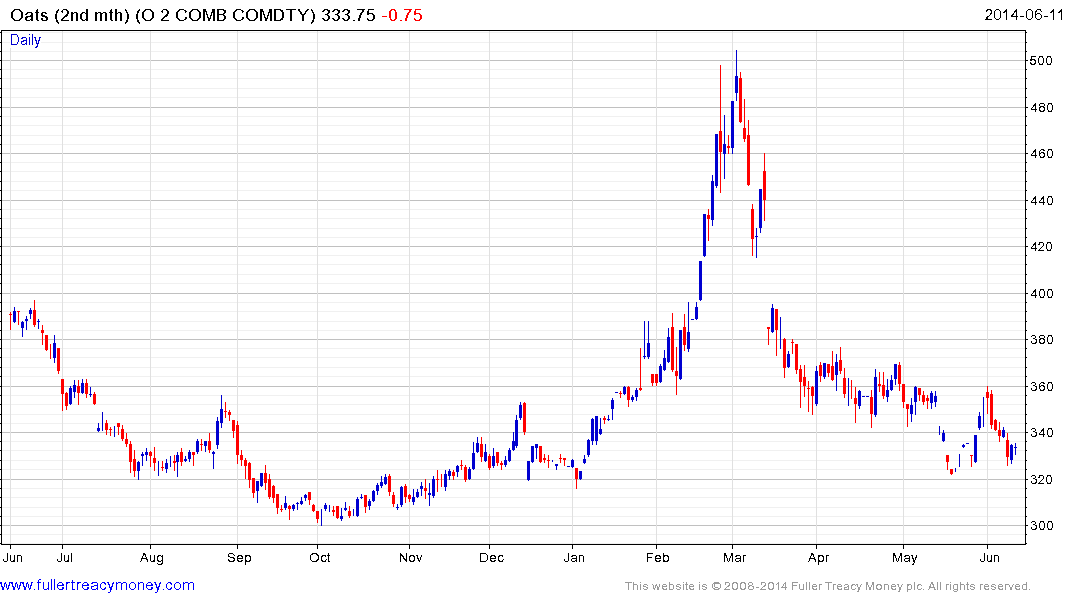Click the 'Nov' month label on time axis

410,557
